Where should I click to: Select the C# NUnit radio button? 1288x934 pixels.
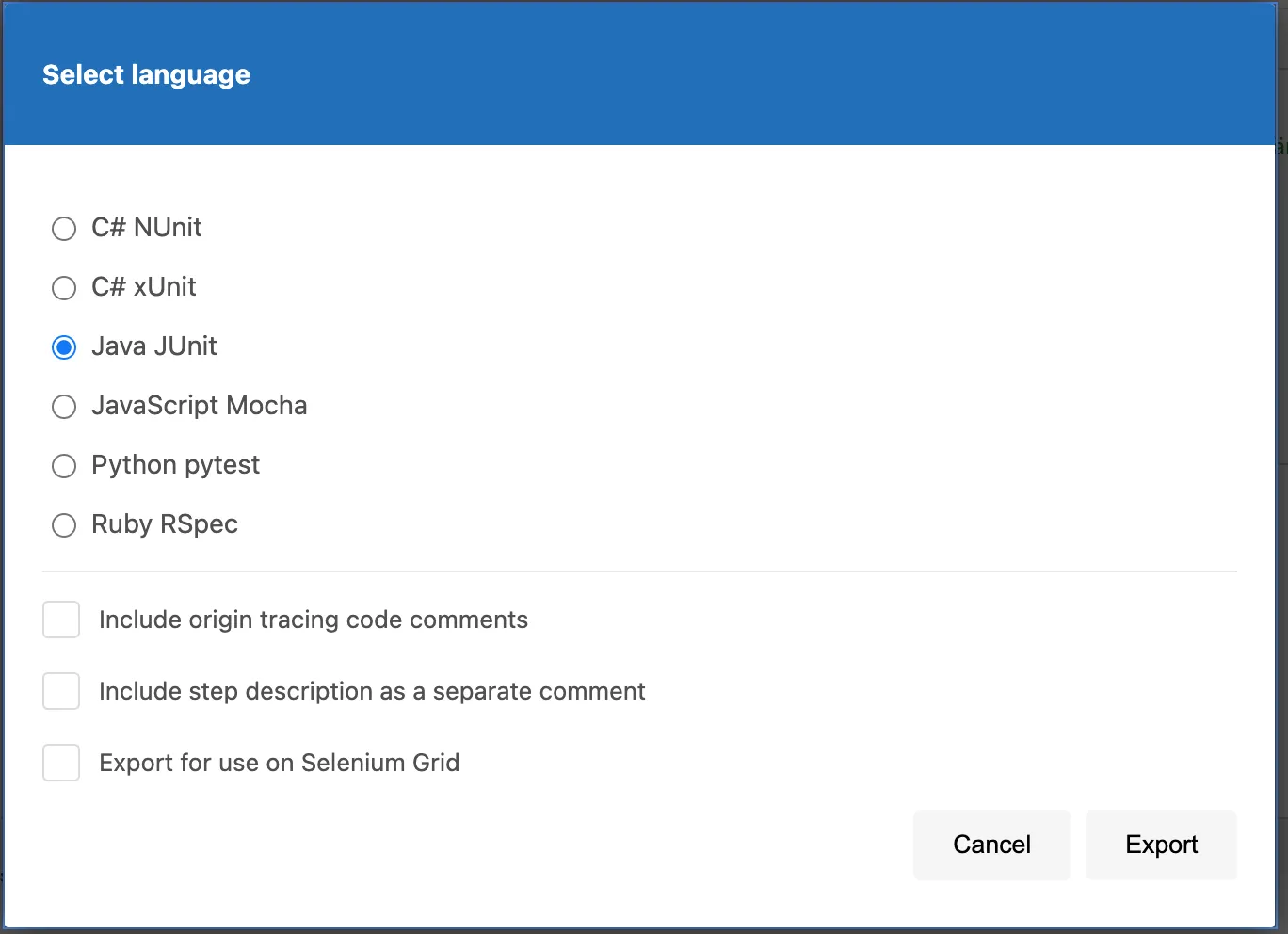pos(64,229)
